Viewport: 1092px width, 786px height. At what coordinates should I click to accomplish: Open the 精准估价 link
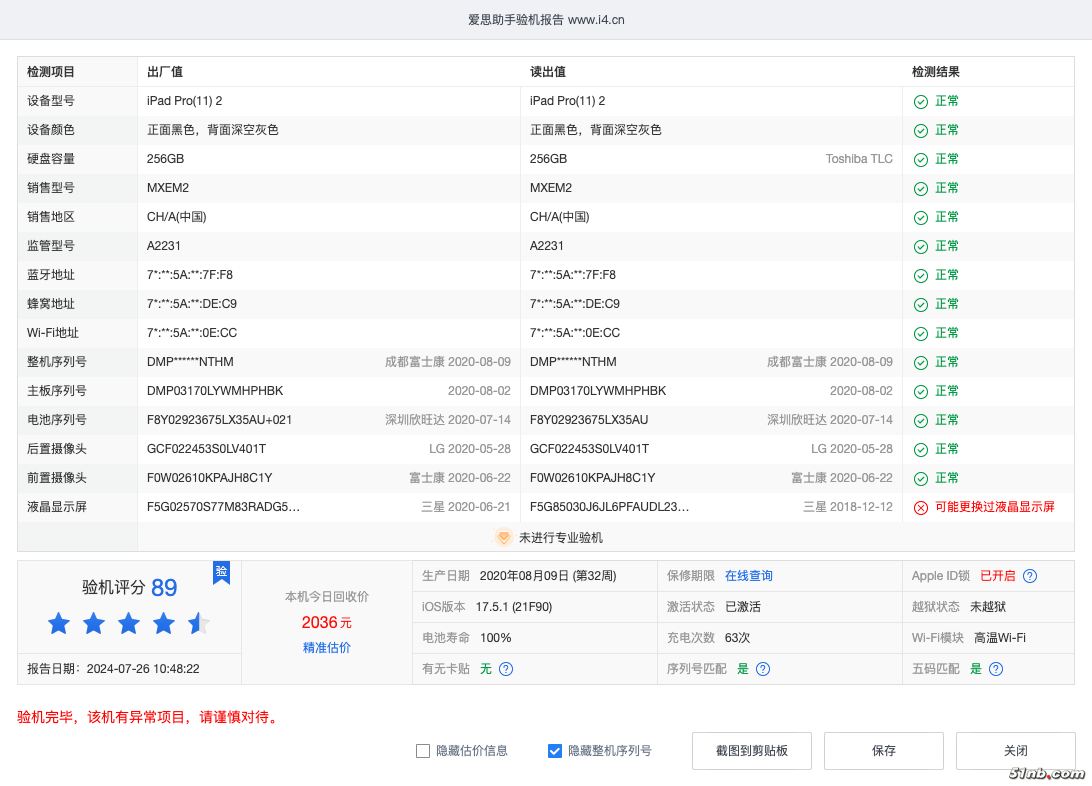327,648
